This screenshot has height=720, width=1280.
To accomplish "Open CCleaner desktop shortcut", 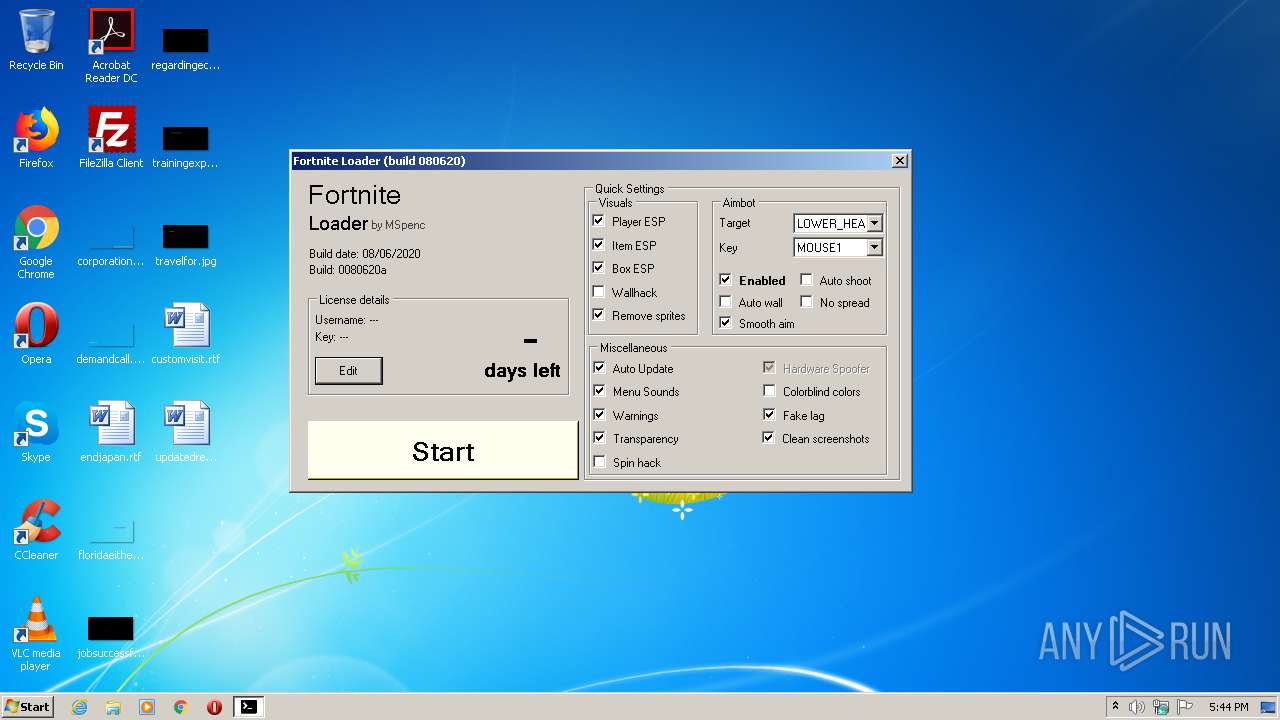I will [36, 530].
